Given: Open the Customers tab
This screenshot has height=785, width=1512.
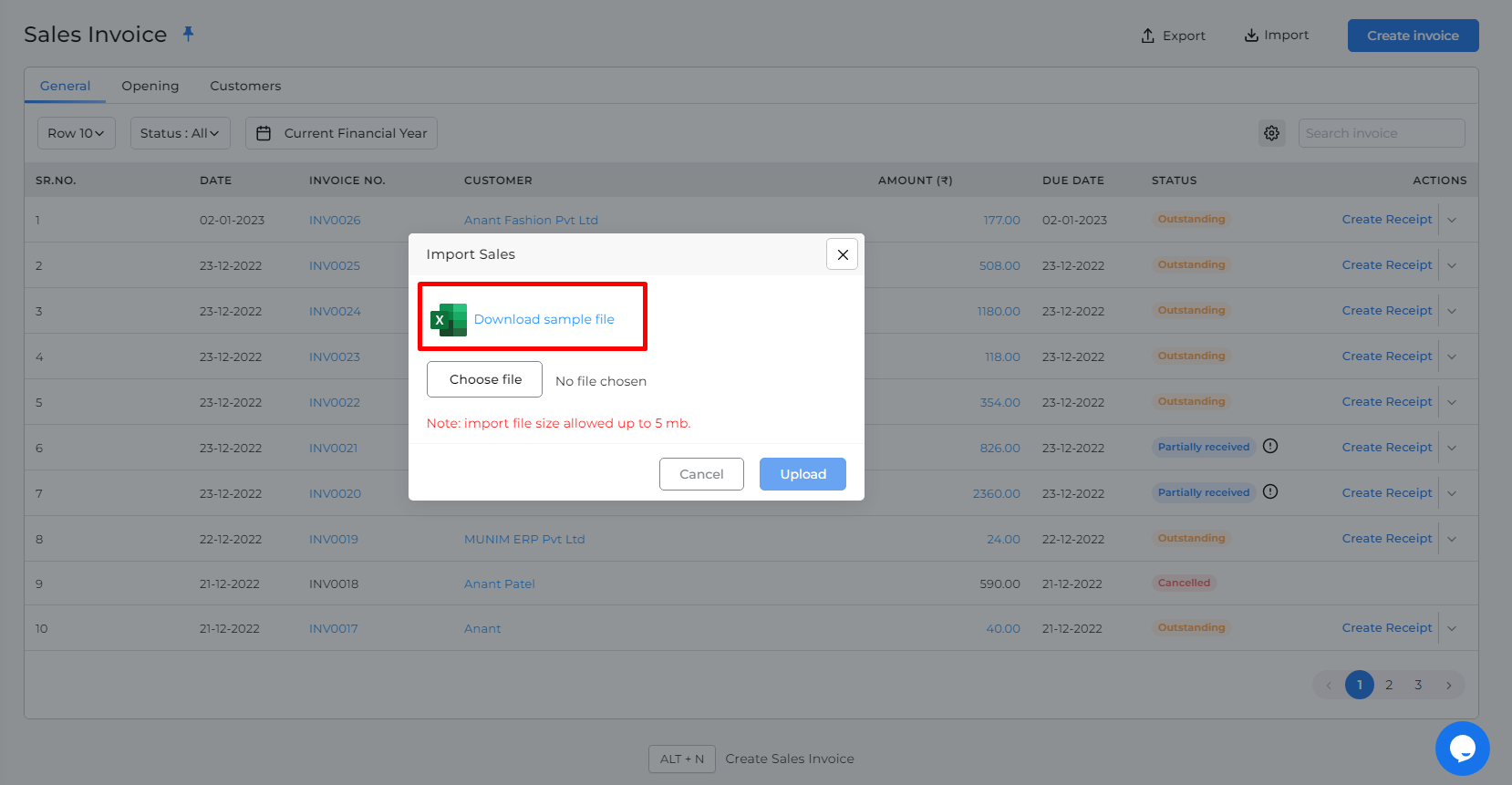Looking at the screenshot, I should (245, 86).
